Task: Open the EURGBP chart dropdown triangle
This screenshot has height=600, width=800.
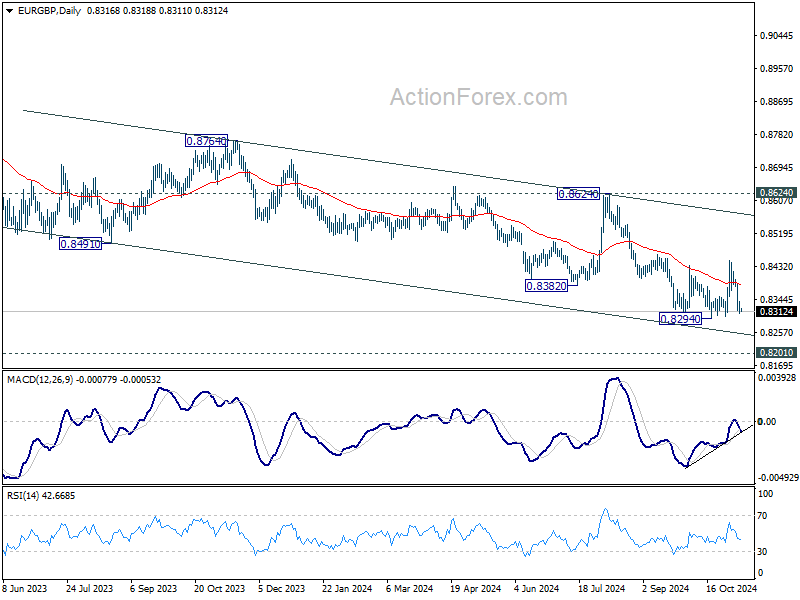Action: click(x=10, y=11)
